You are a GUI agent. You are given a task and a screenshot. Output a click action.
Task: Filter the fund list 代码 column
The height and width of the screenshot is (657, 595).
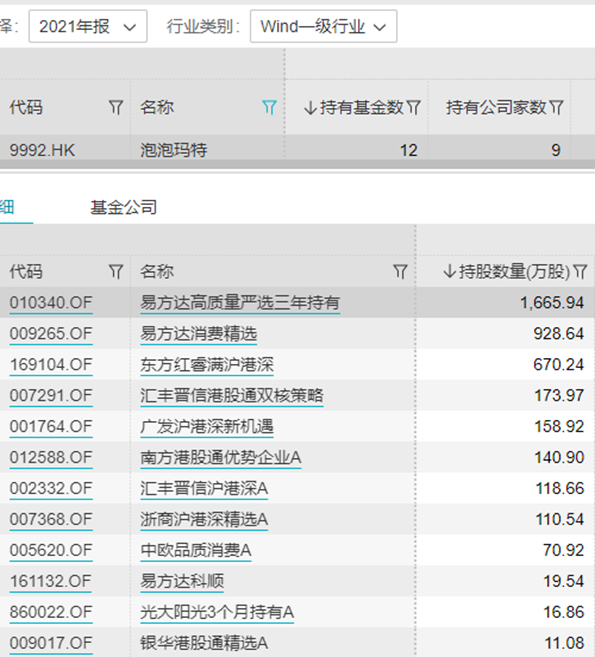click(x=116, y=272)
